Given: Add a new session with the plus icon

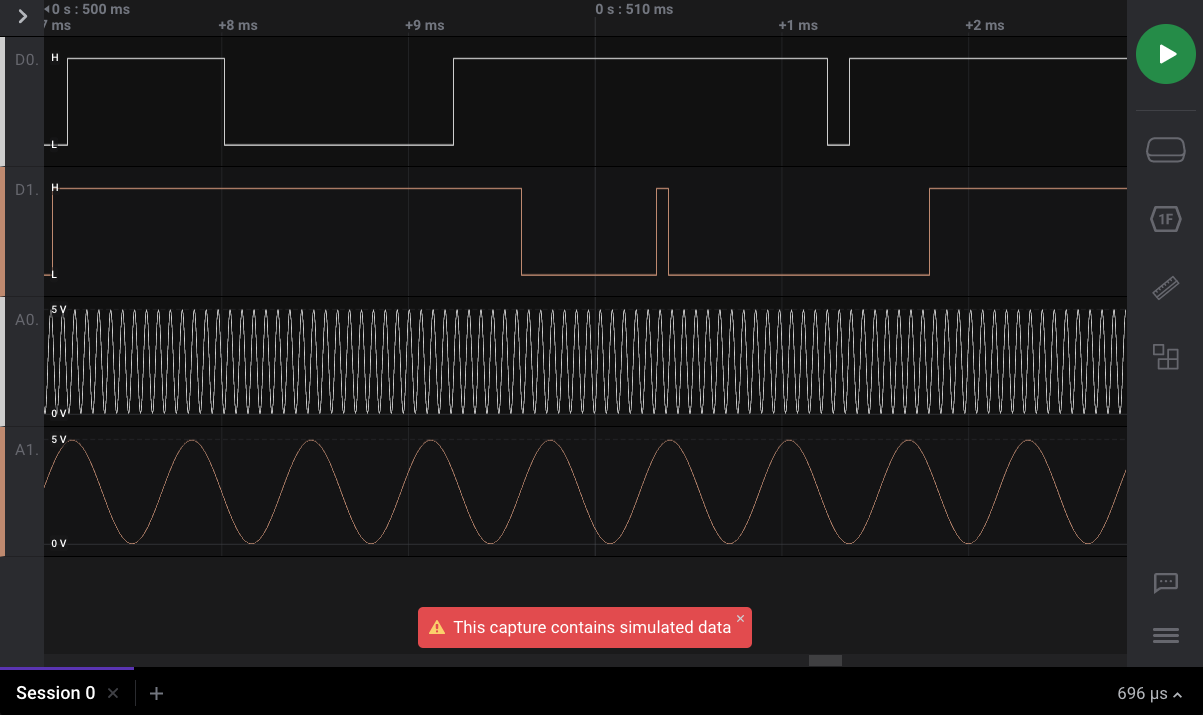Looking at the screenshot, I should pyautogui.click(x=156, y=693).
